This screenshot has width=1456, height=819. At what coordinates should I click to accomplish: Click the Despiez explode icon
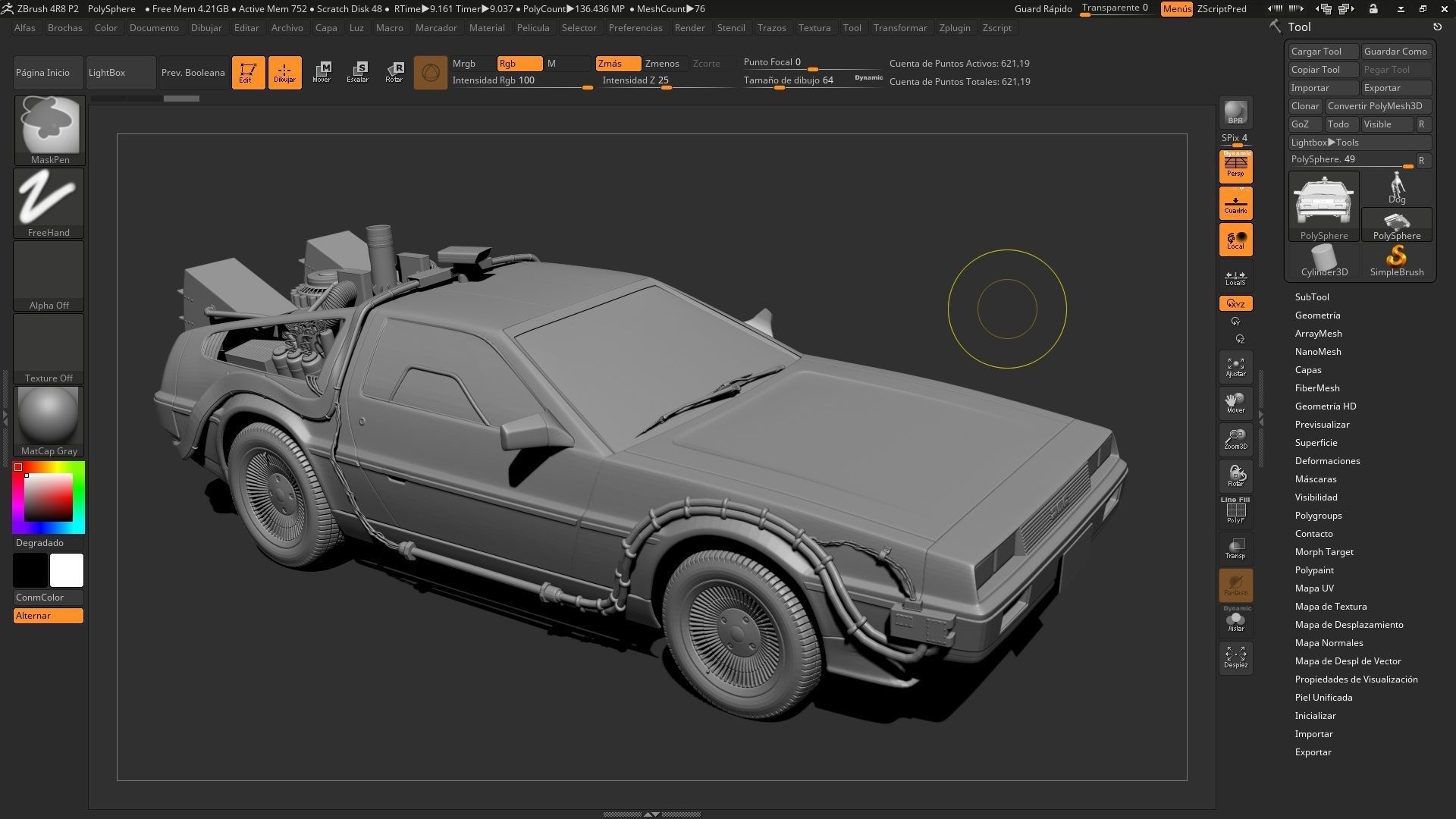tap(1236, 658)
